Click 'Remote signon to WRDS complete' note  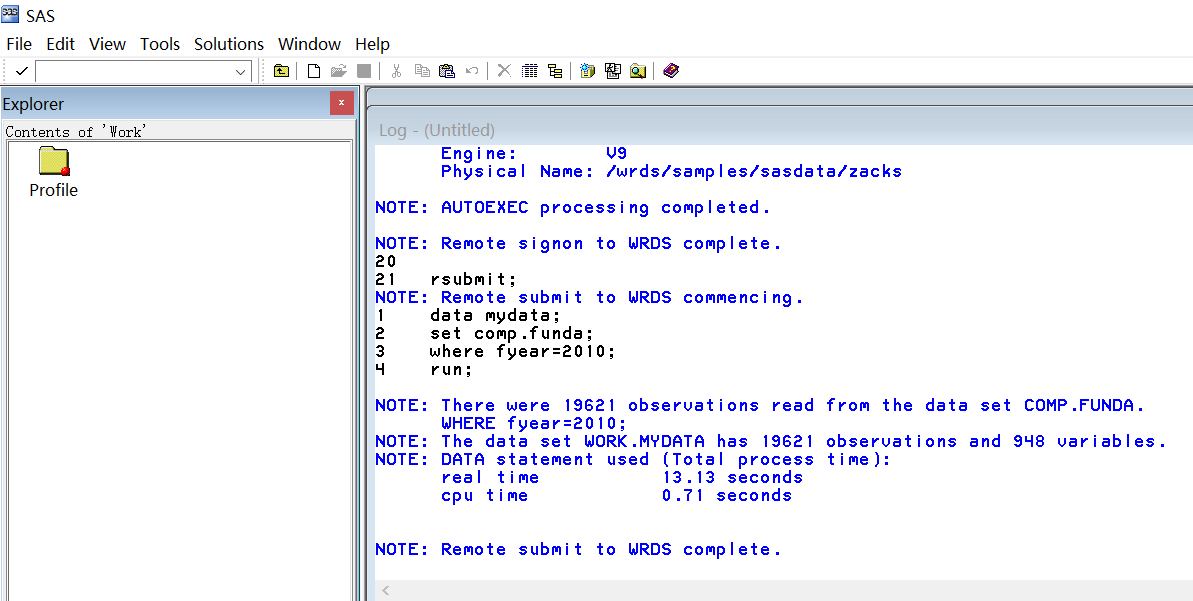578,243
